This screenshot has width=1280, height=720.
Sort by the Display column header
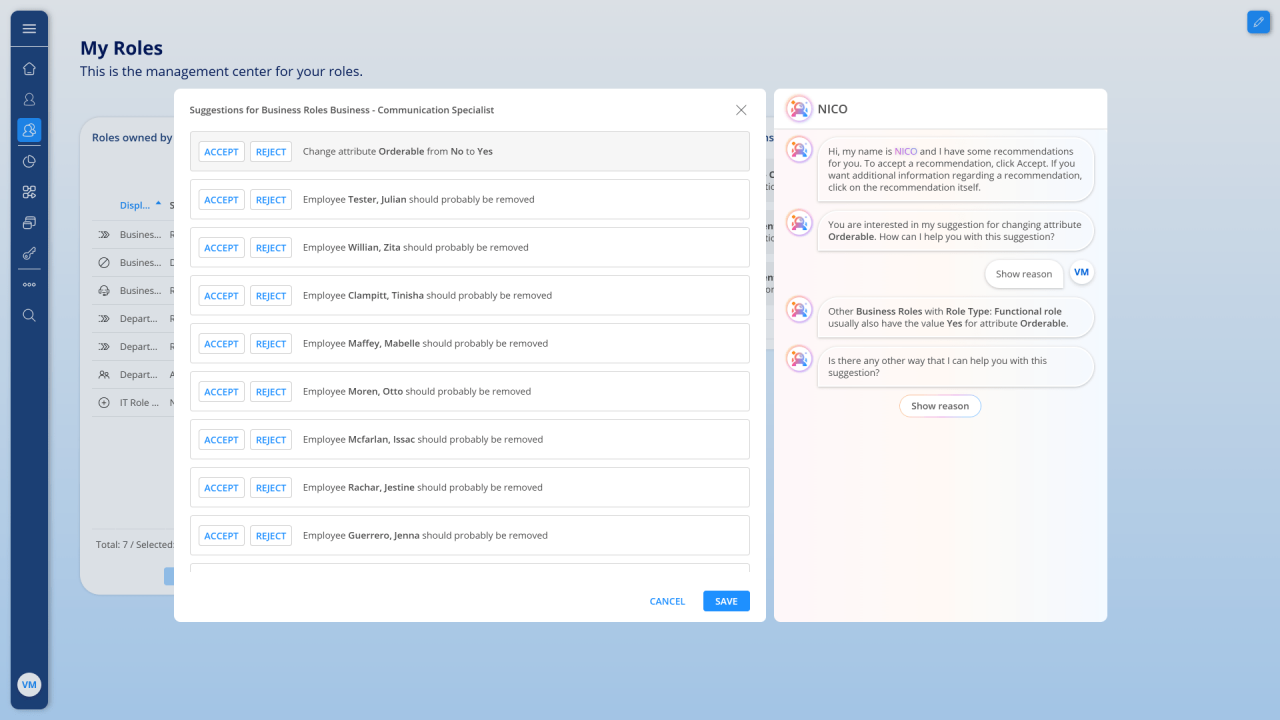[134, 206]
